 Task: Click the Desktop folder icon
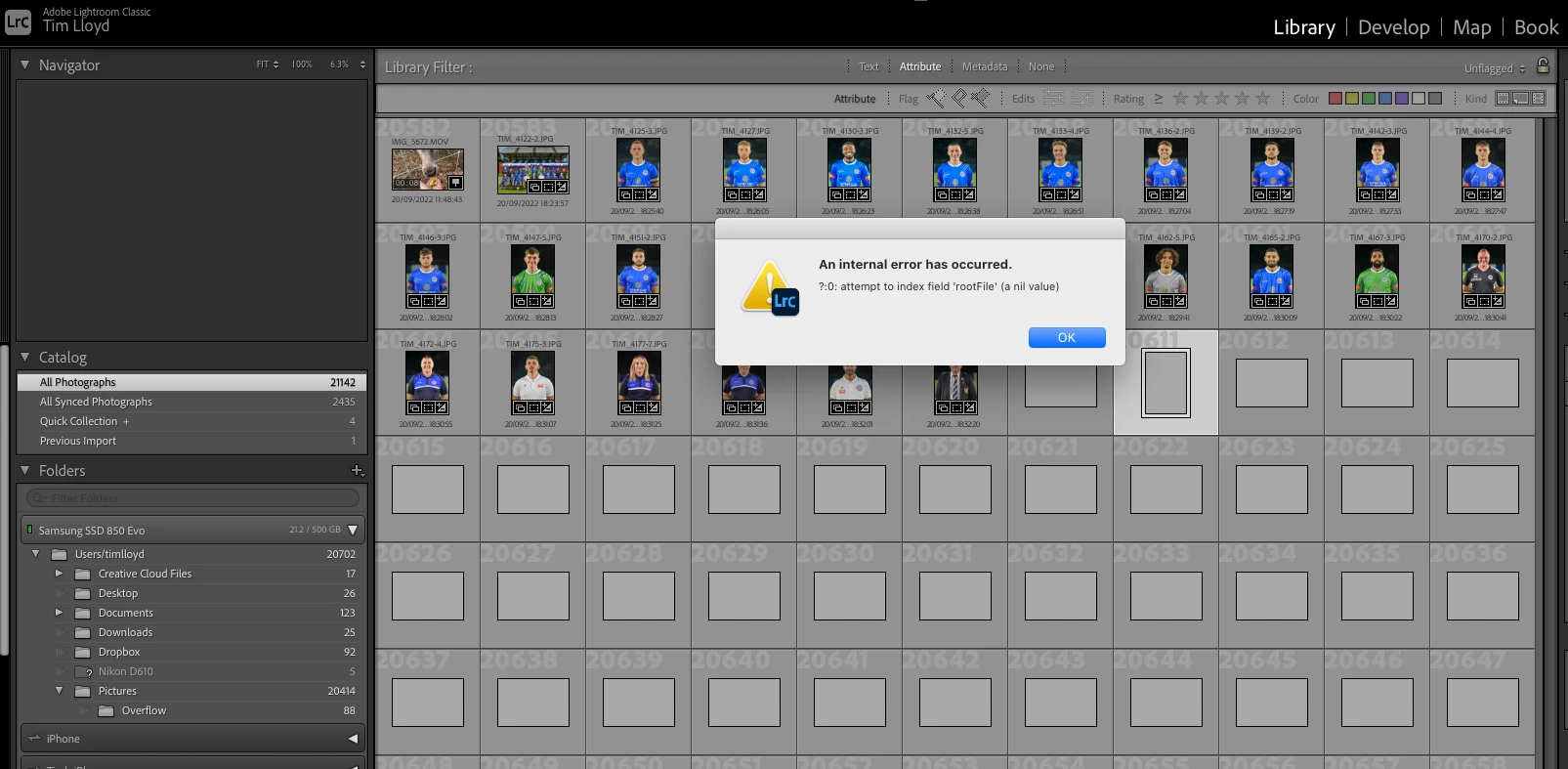pos(83,593)
